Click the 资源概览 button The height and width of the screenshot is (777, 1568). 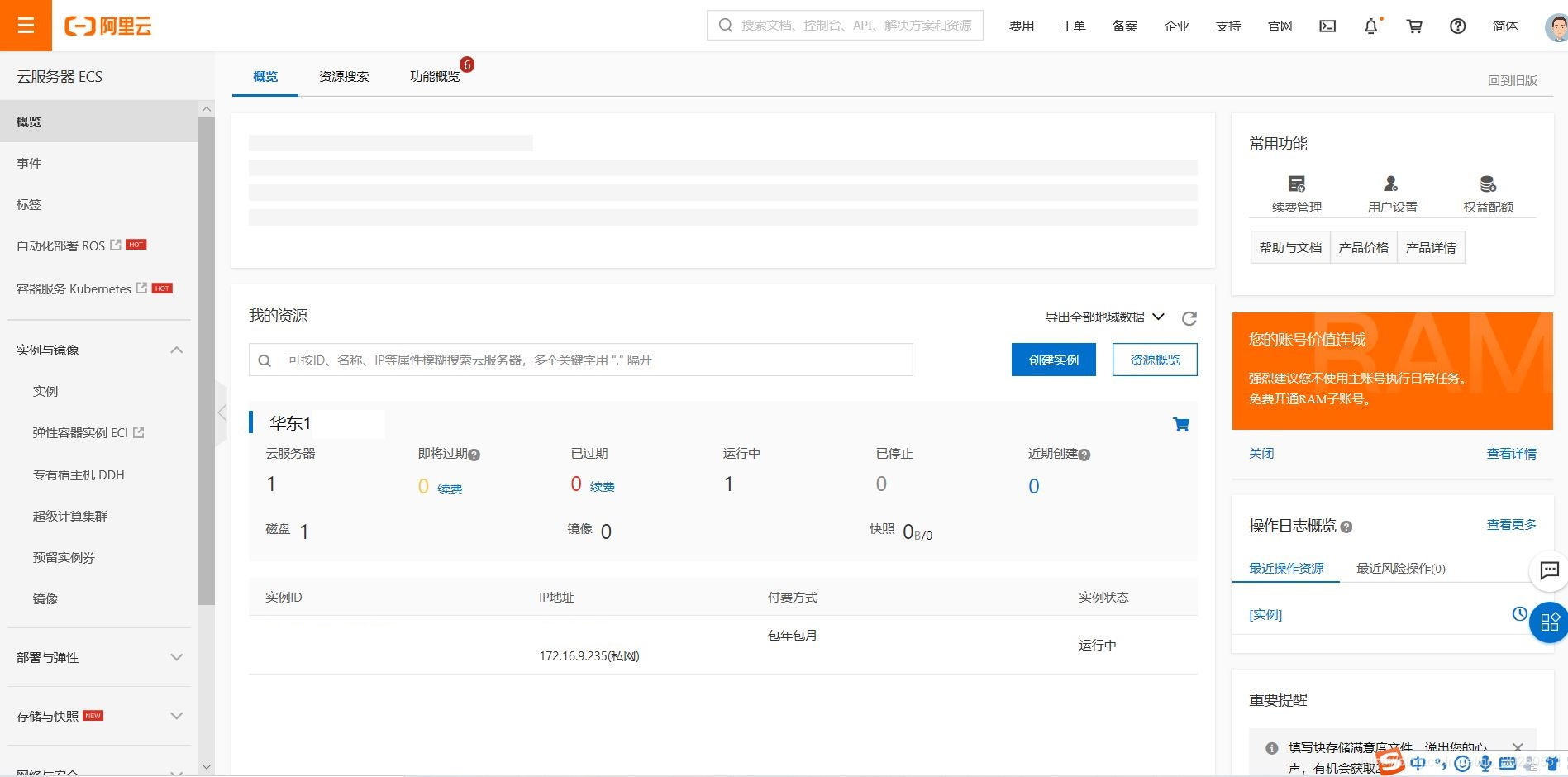point(1155,360)
